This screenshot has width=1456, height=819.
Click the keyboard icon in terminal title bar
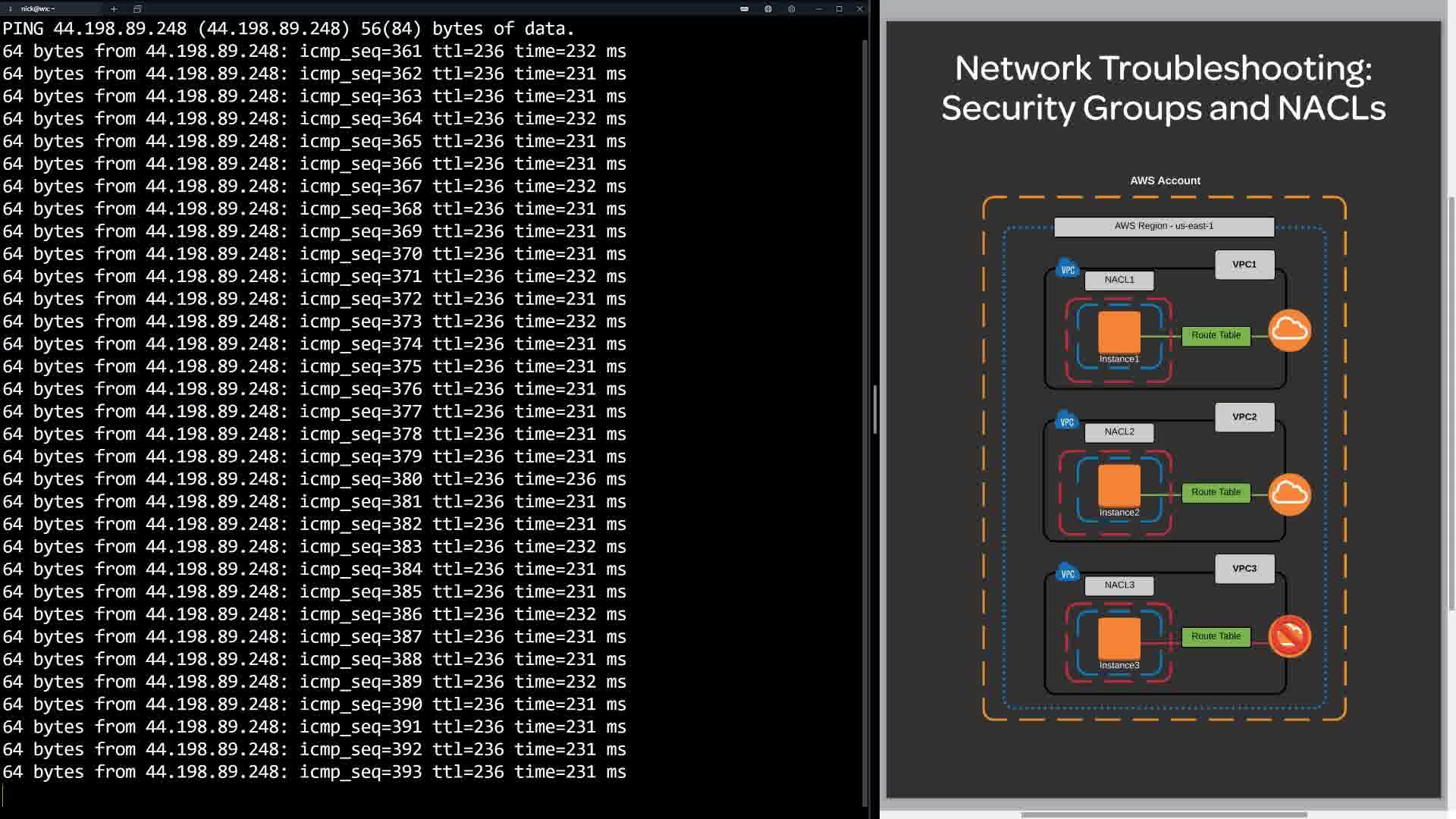(744, 9)
